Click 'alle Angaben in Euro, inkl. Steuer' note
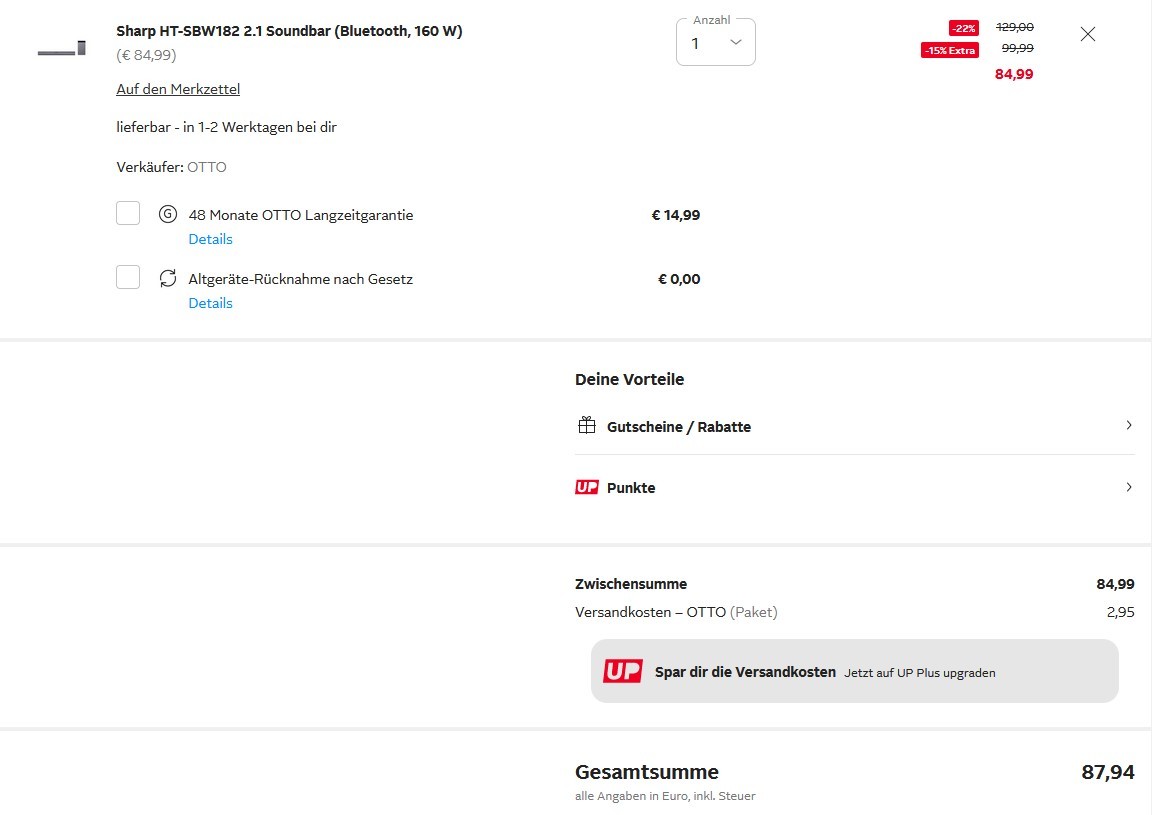The width and height of the screenshot is (1152, 815). coord(665,796)
